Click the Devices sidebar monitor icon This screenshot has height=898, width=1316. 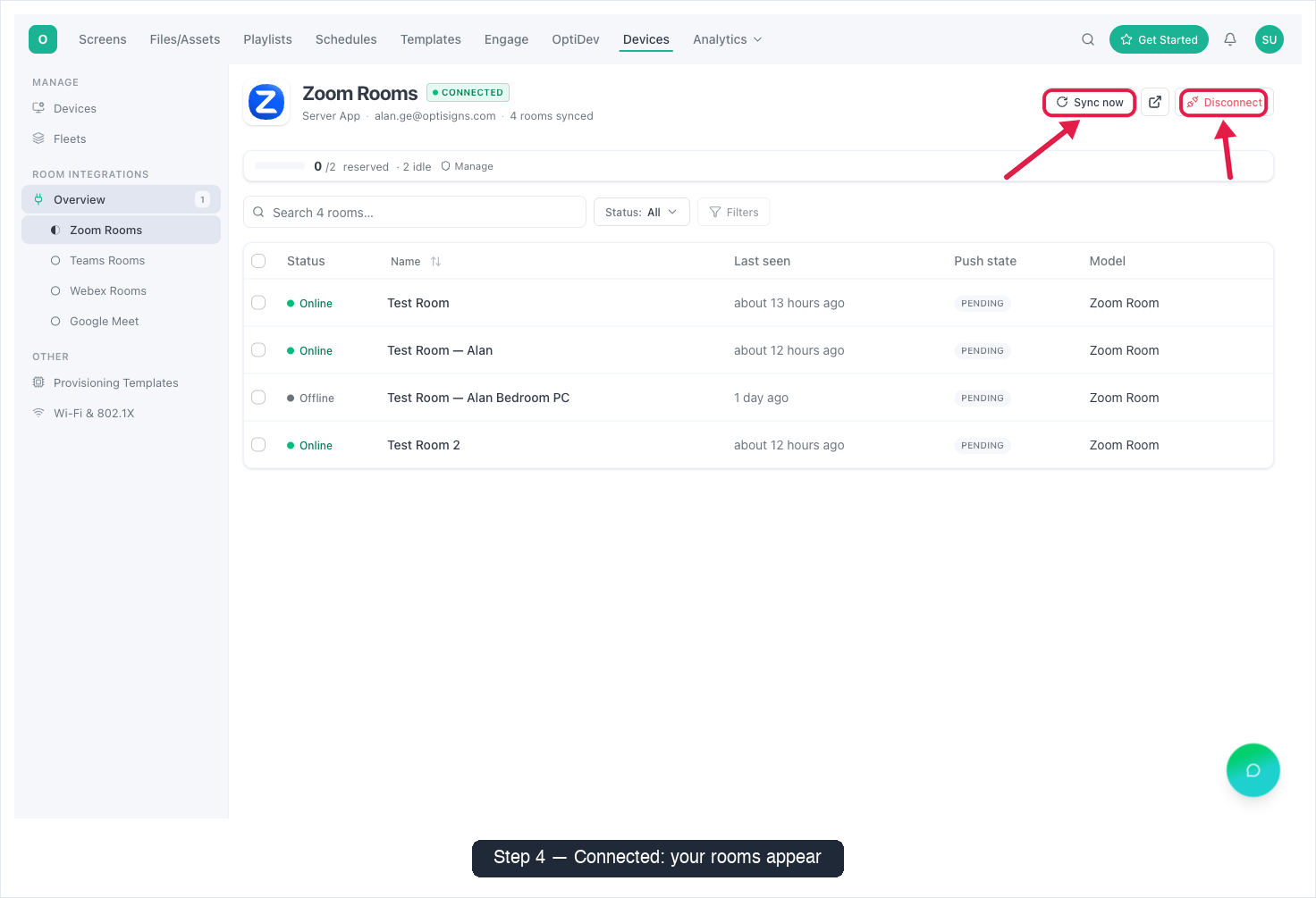[38, 108]
